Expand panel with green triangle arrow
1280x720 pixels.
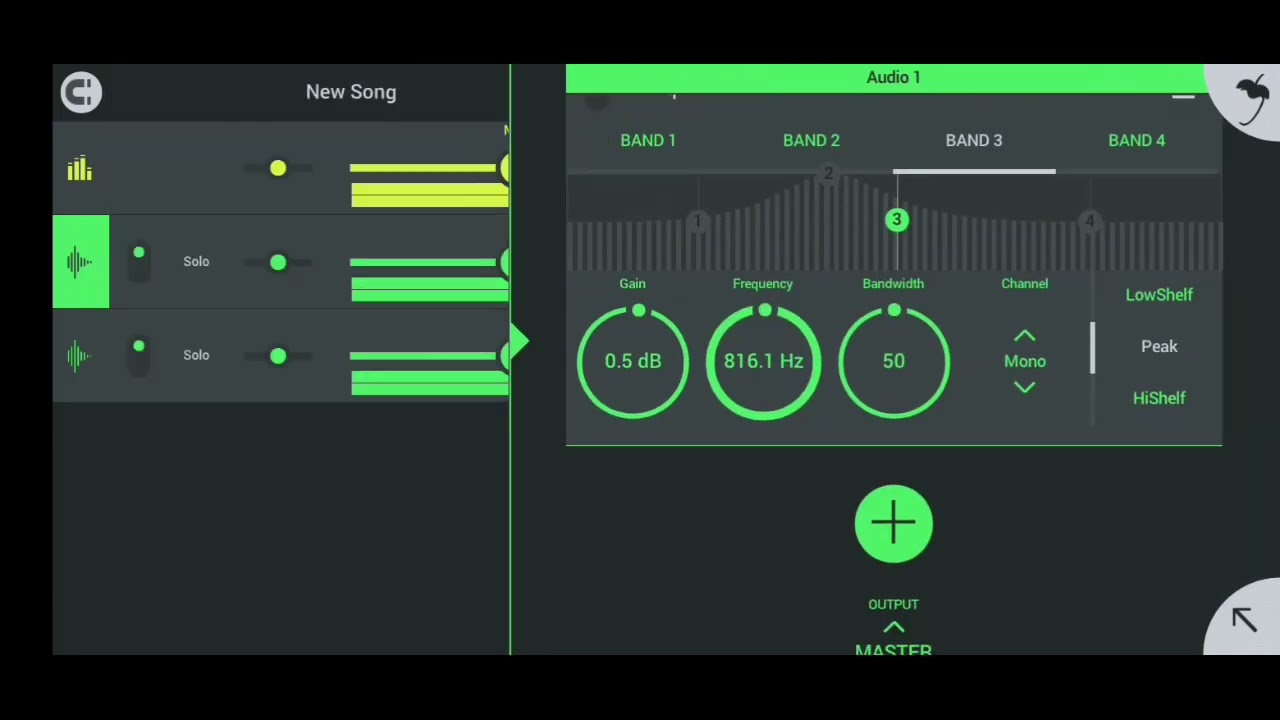(519, 342)
